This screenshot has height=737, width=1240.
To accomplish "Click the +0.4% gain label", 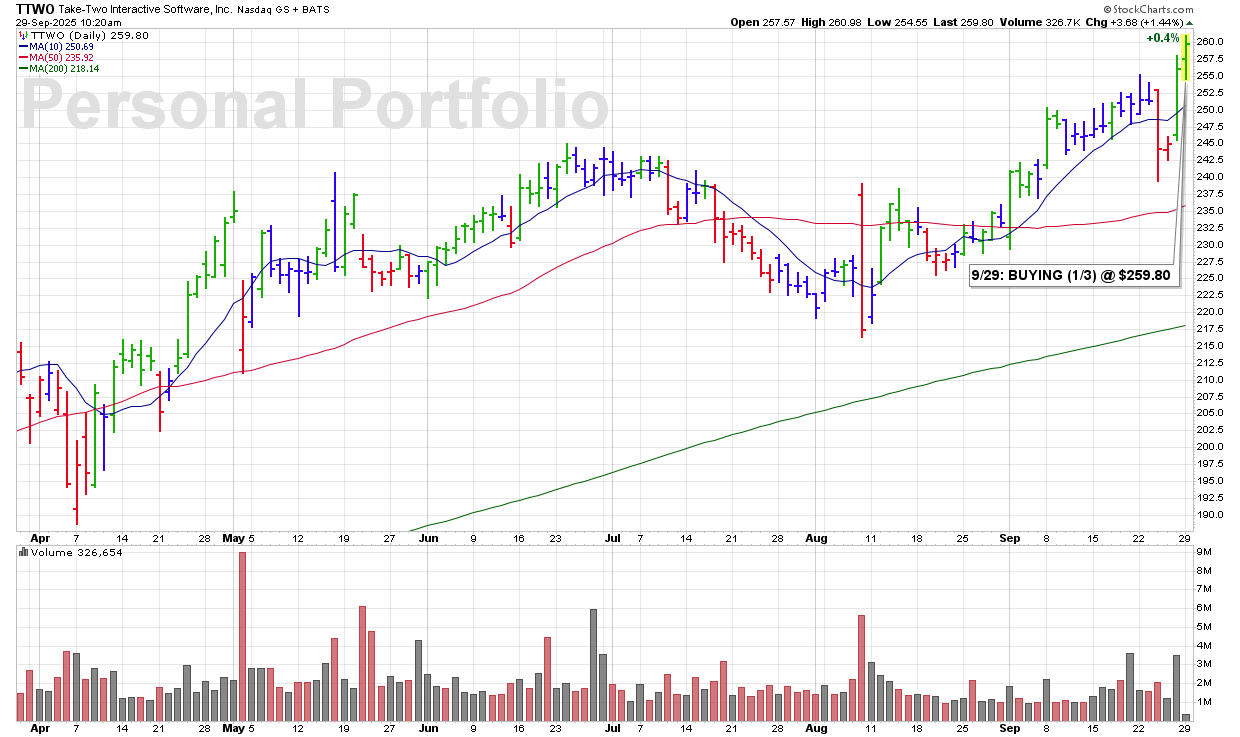I will click(1163, 38).
